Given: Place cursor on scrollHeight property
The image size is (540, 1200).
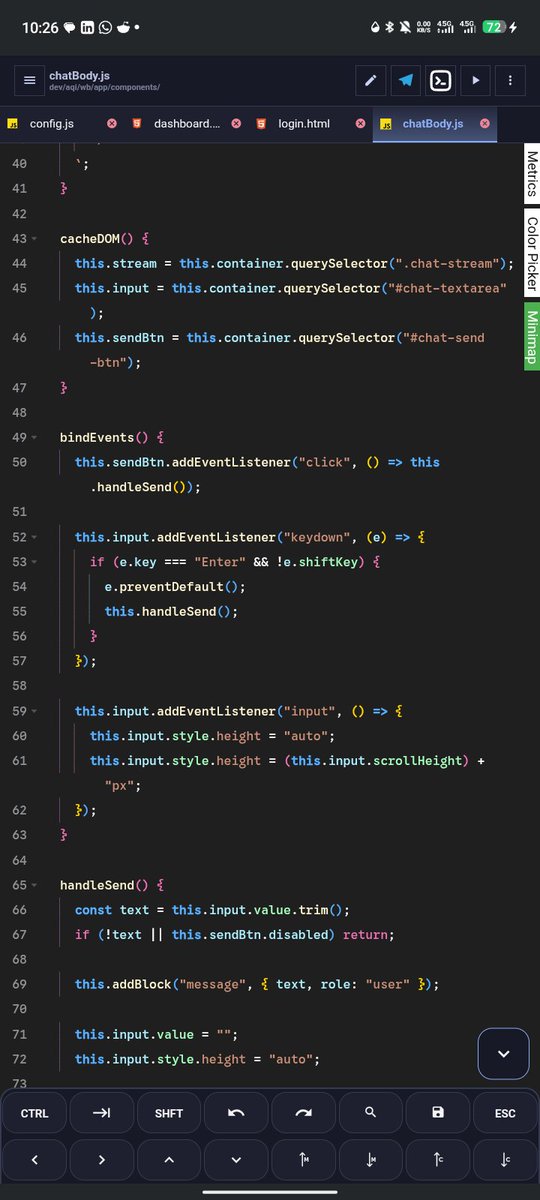Looking at the screenshot, I should pos(419,761).
